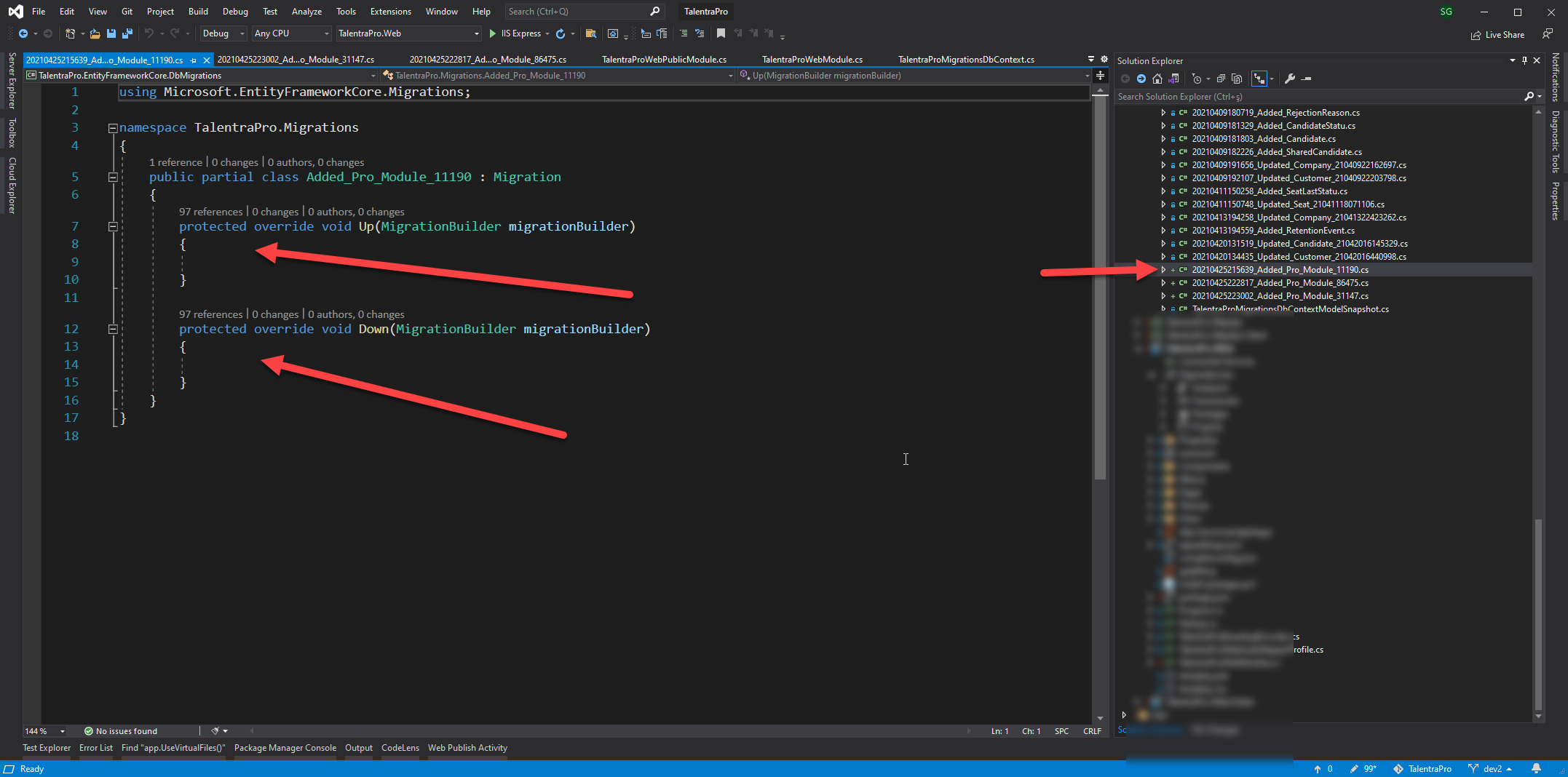
Task: Open the Any CPU platform dropdown
Action: click(x=291, y=33)
